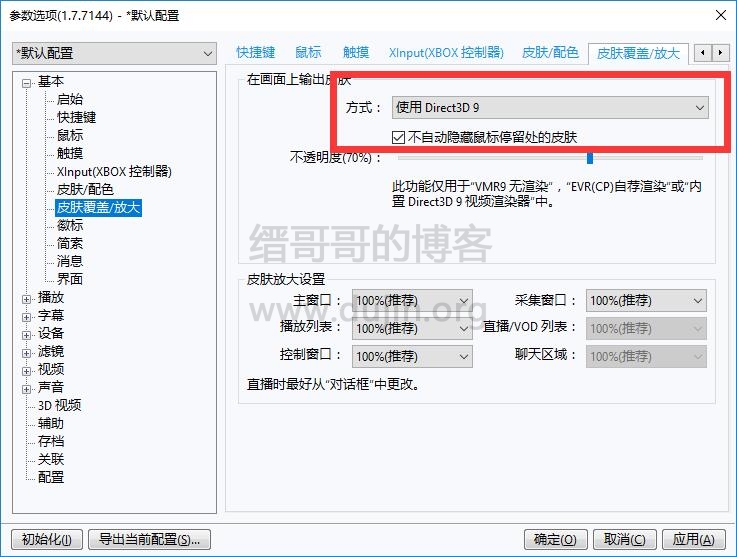Confirm with the 确定(O) button
This screenshot has width=737, height=557.
click(556, 539)
